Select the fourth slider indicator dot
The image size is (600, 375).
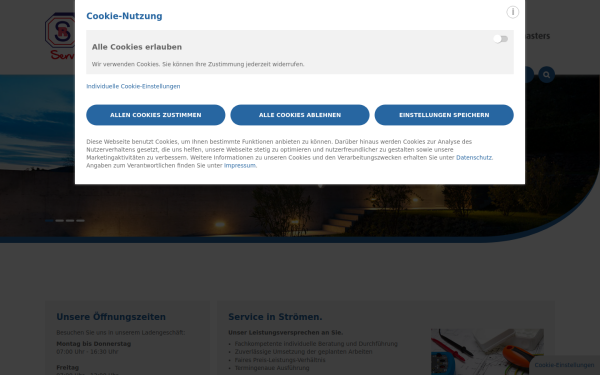coord(80,220)
